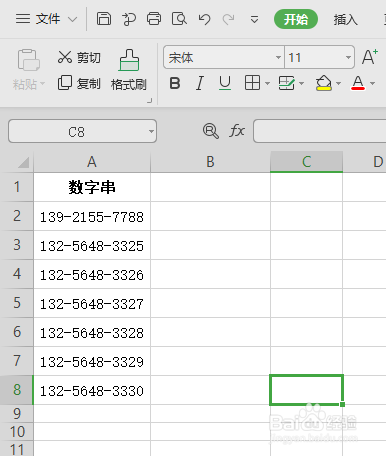The image size is (386, 456).
Task: Apply the yellow fill color
Action: 324,83
